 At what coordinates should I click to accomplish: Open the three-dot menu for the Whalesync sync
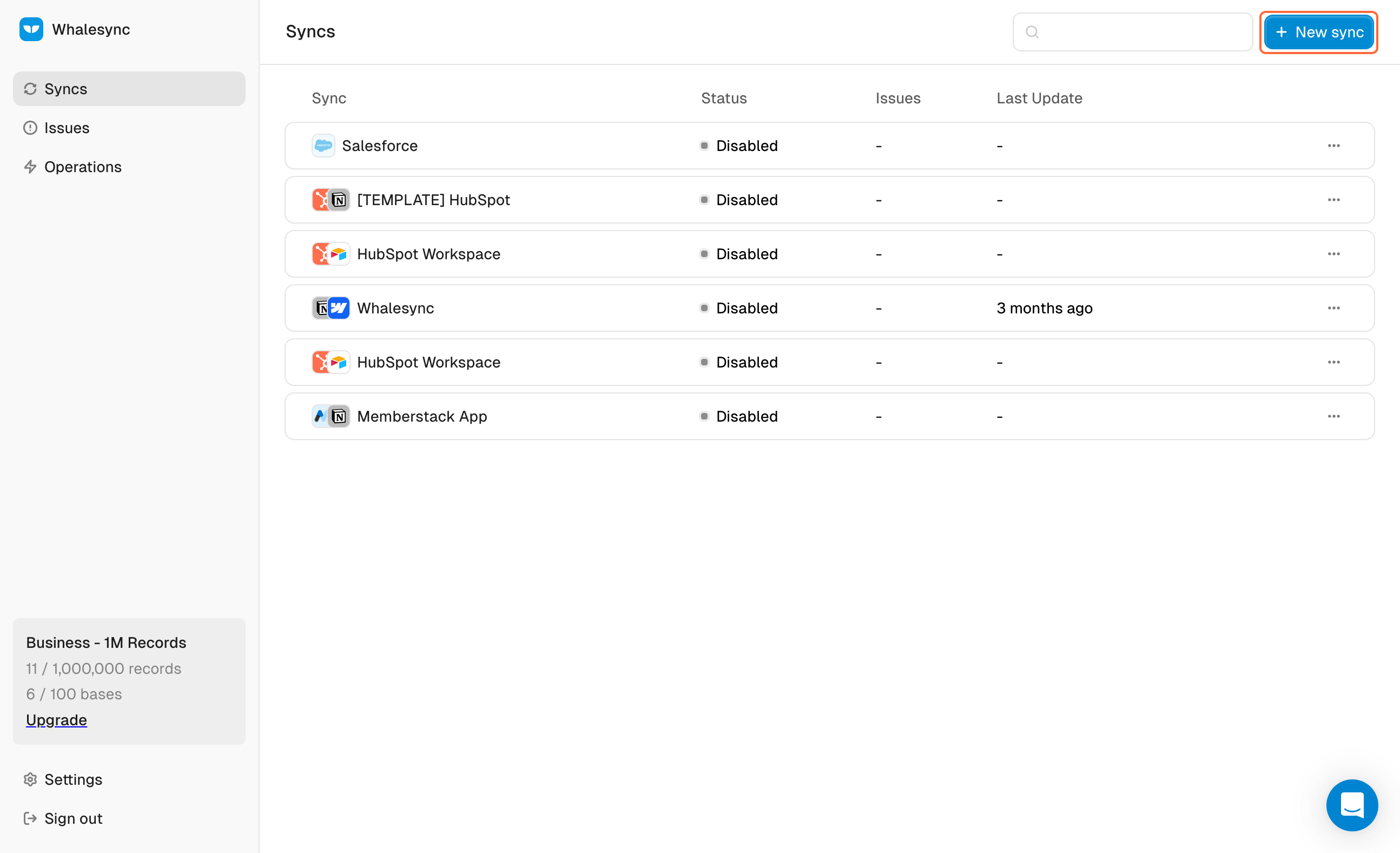pos(1334,308)
